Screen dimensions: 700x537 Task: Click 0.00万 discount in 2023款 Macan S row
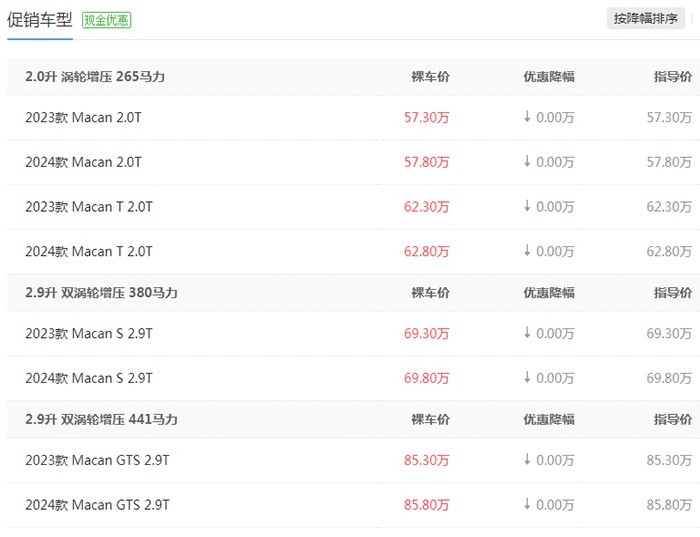pos(555,333)
